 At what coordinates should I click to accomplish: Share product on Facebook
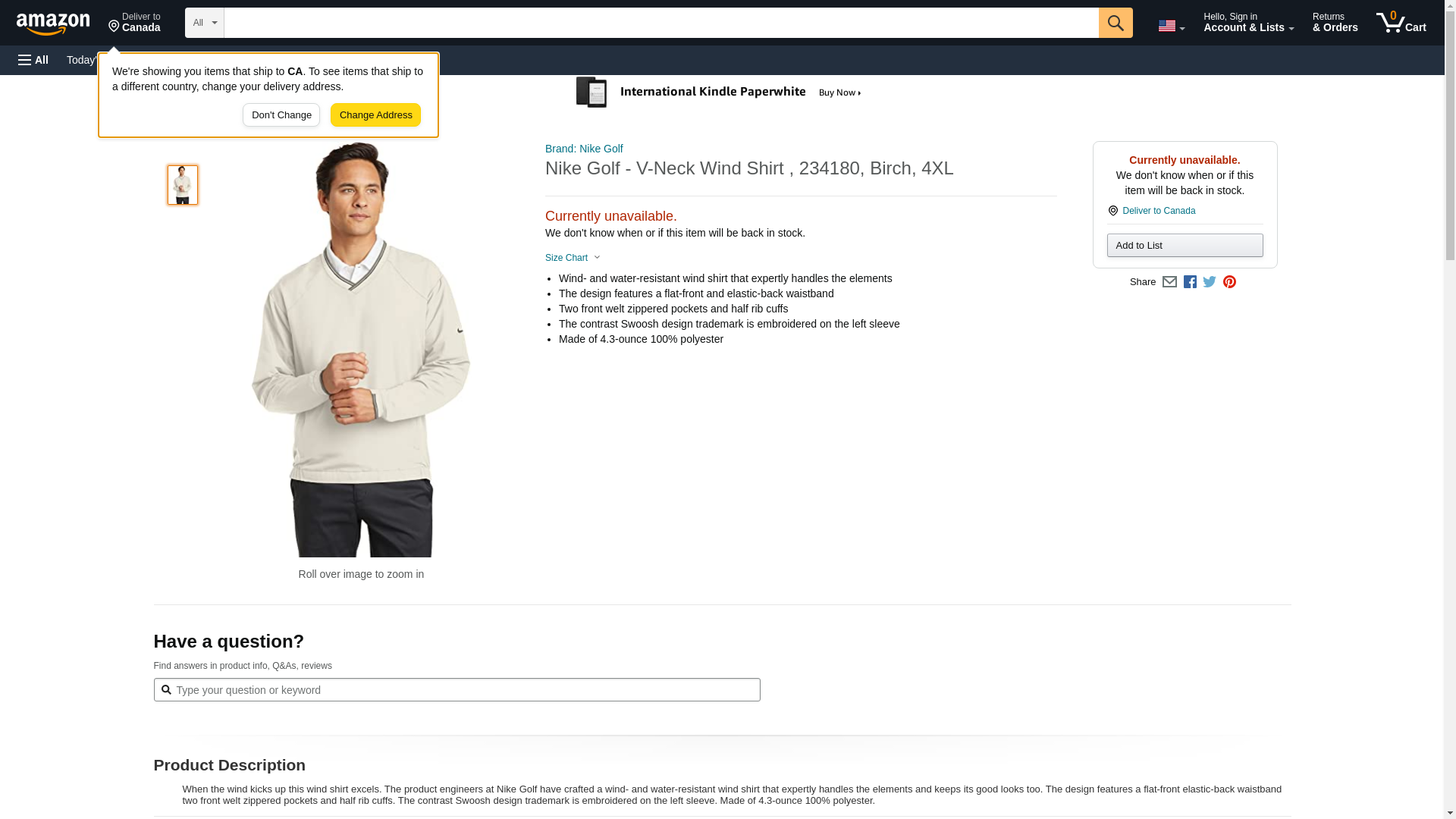[1190, 282]
